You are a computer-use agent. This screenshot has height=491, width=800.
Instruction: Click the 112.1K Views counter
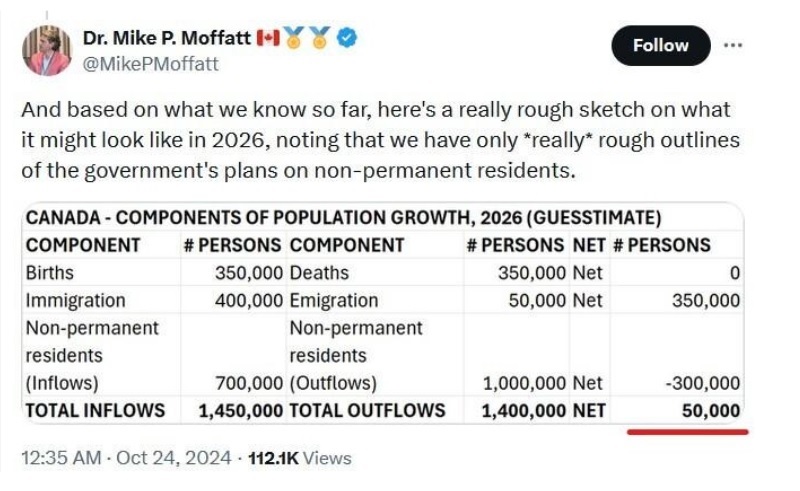tap(300, 458)
